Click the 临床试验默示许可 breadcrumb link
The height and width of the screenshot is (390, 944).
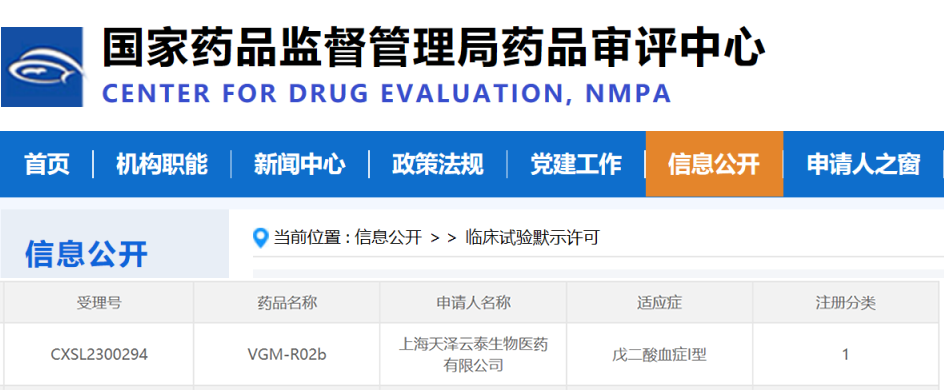coord(533,238)
